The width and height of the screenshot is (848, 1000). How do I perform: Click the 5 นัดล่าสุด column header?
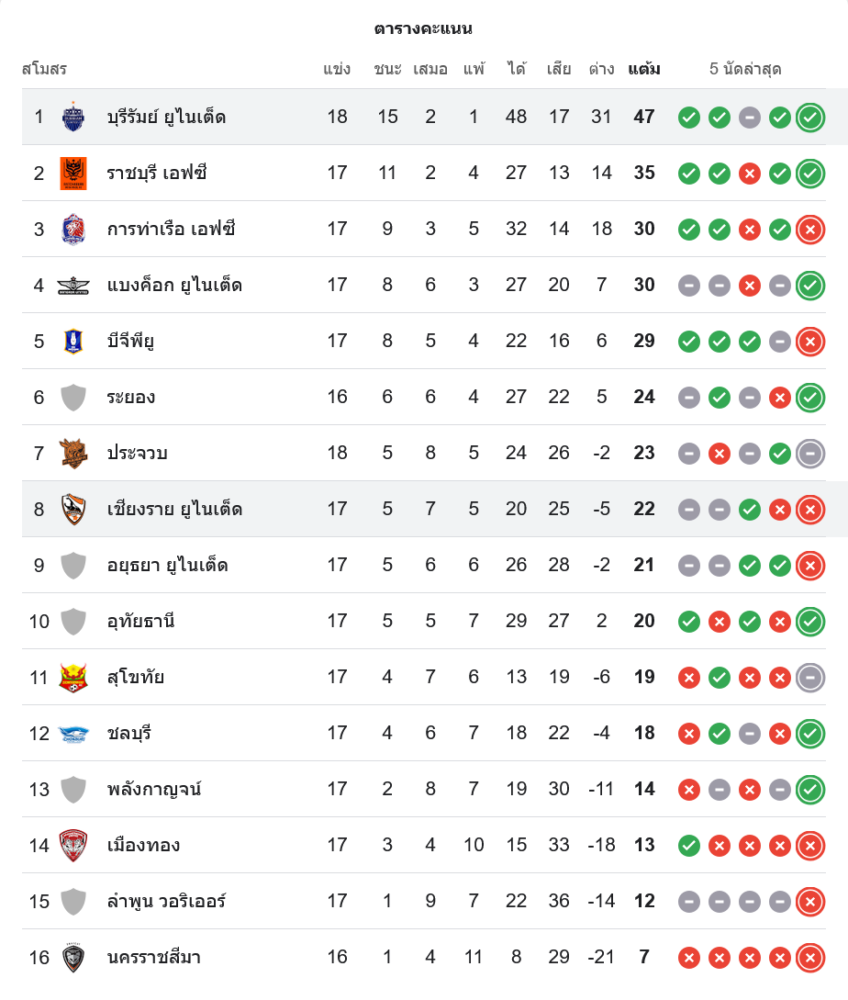pyautogui.click(x=745, y=69)
